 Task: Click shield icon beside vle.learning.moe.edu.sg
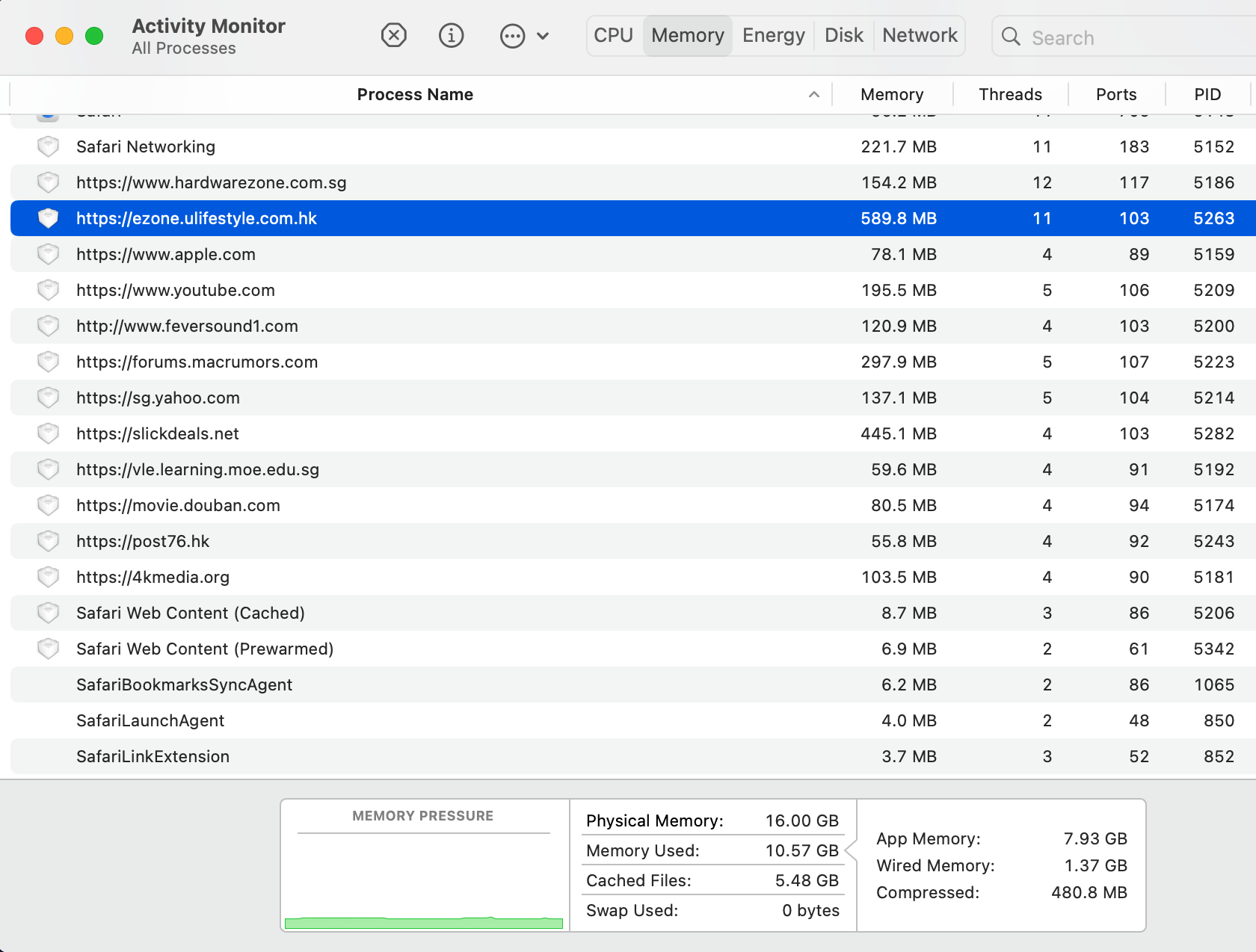coord(49,469)
